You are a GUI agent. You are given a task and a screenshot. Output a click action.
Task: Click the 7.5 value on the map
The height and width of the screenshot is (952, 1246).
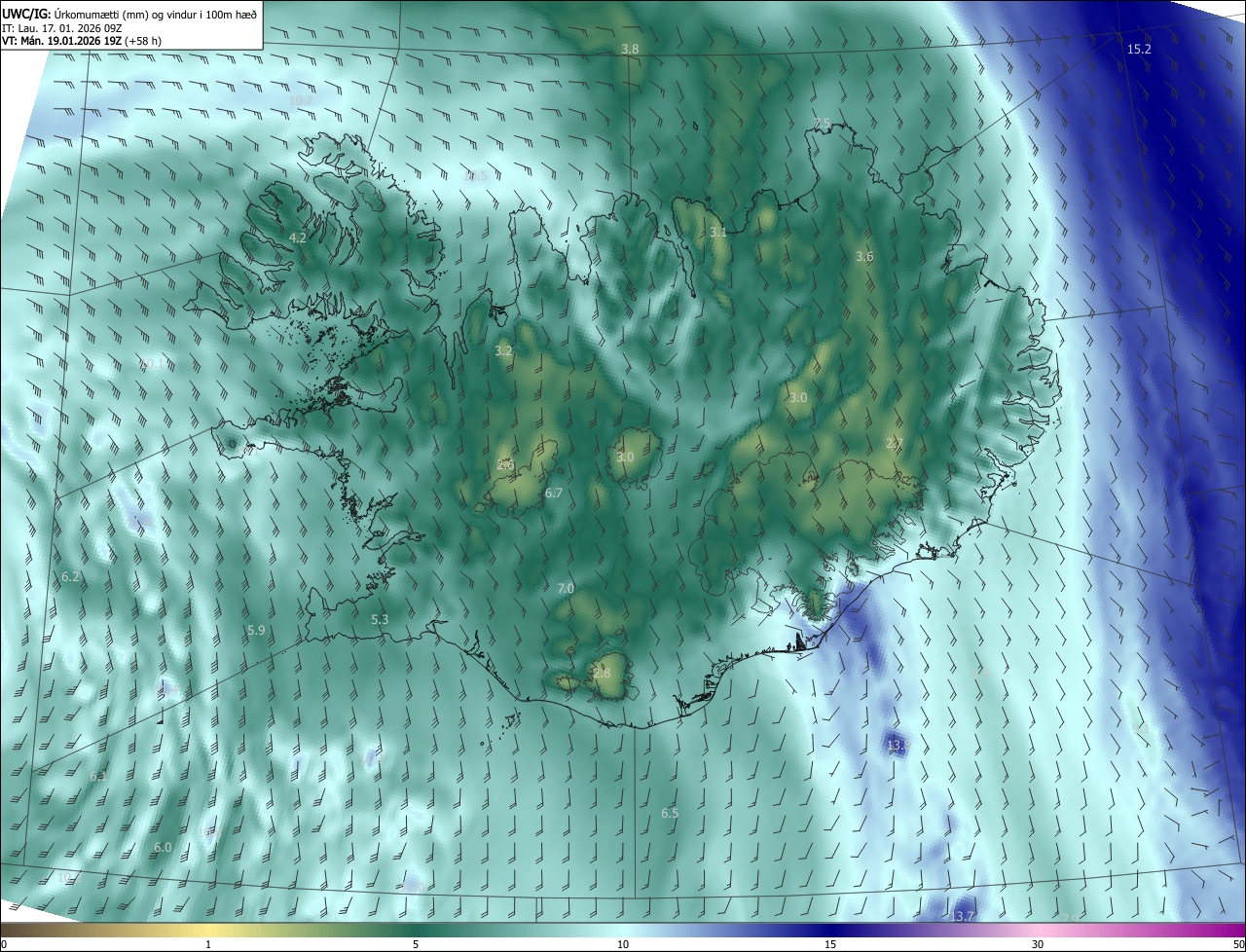pos(822,123)
